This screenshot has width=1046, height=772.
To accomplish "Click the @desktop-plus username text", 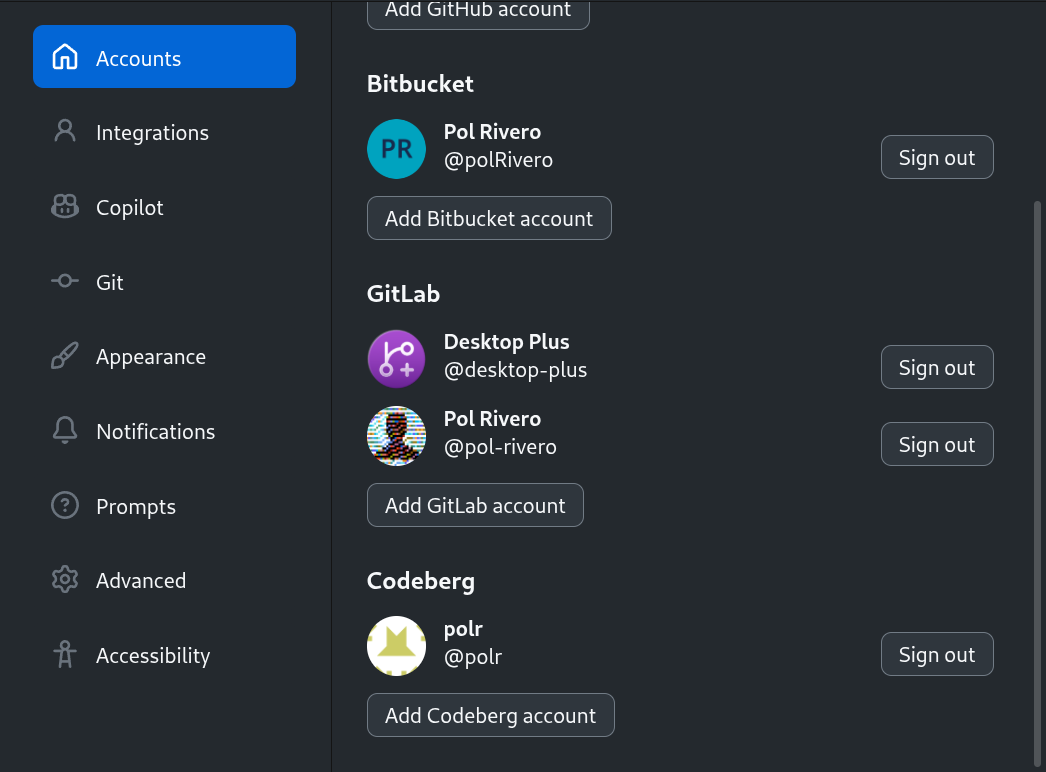I will [x=516, y=370].
